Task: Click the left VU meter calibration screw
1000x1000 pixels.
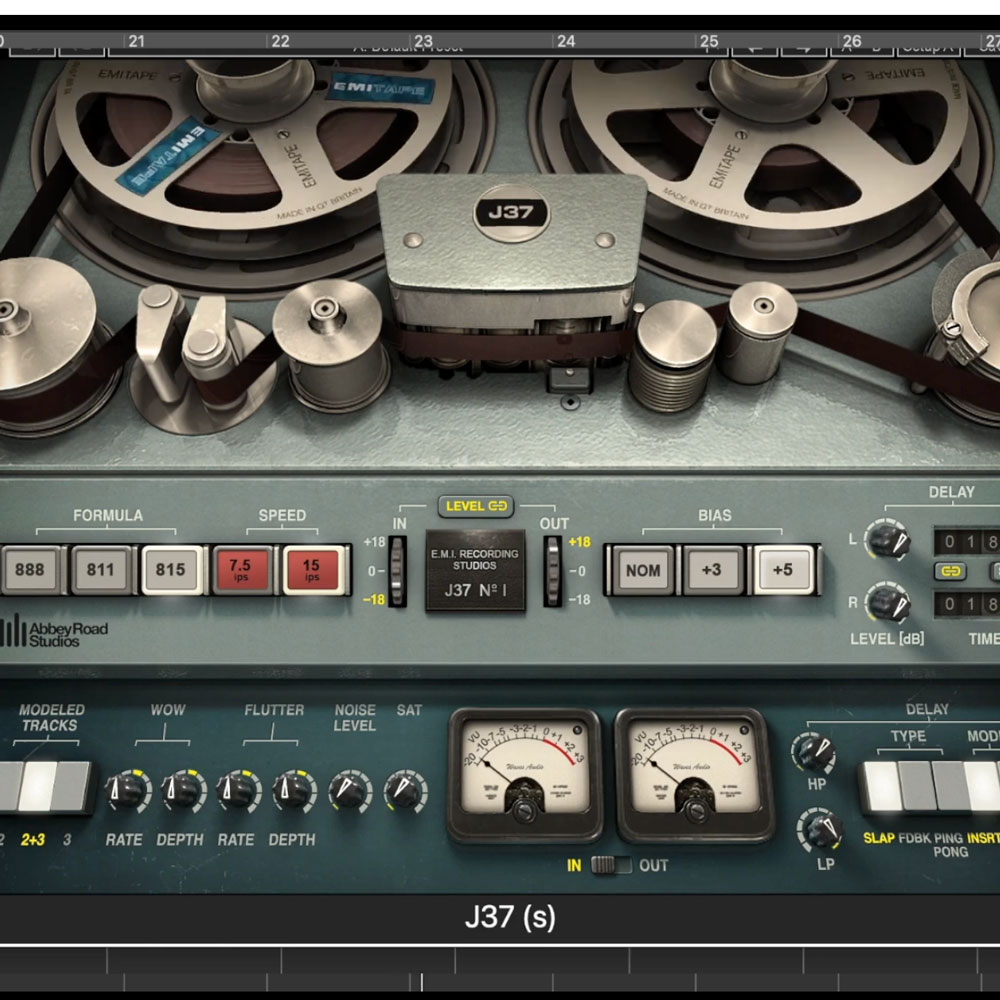Action: tap(524, 809)
